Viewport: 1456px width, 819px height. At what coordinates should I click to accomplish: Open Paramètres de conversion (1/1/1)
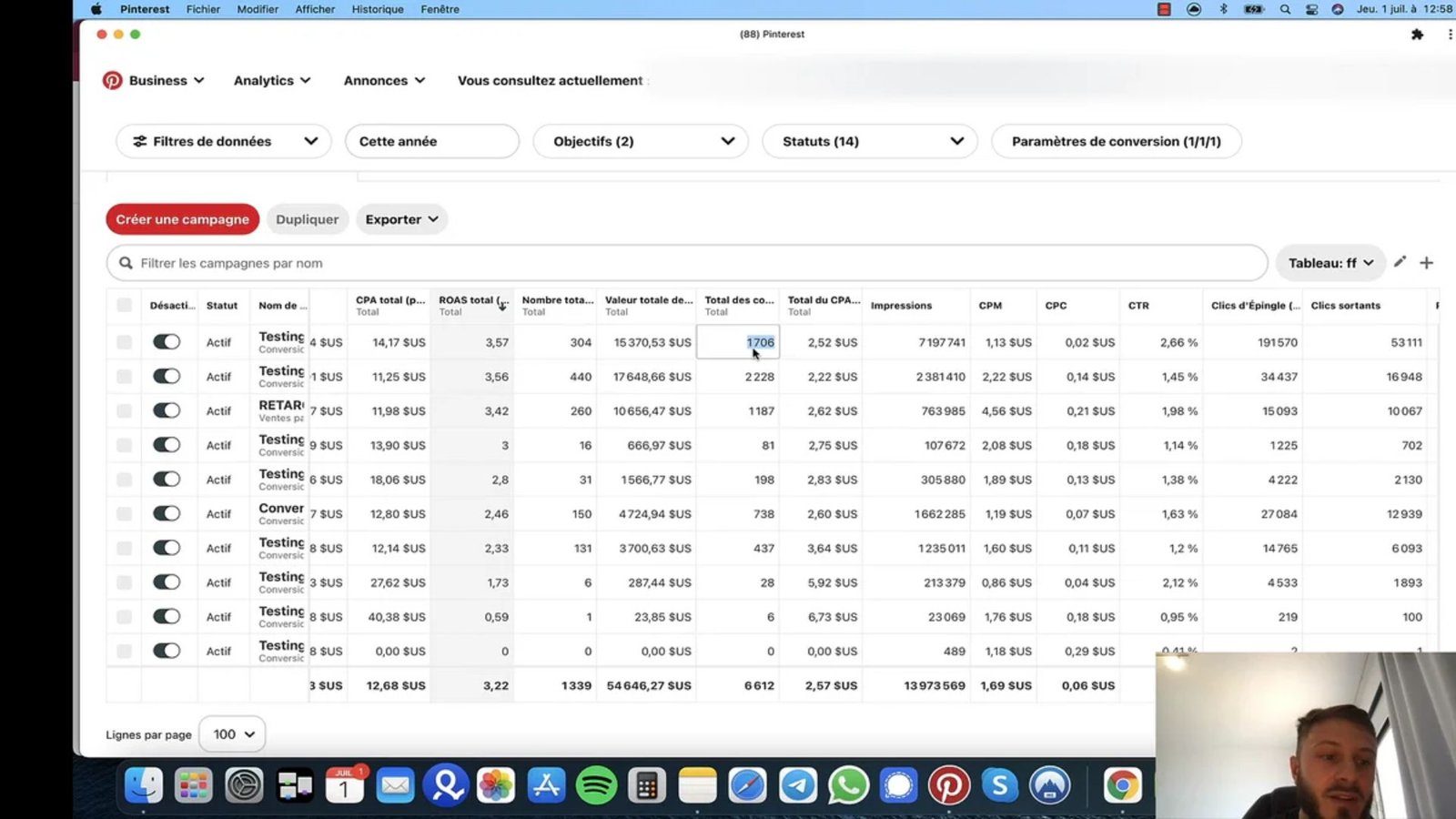1117,141
